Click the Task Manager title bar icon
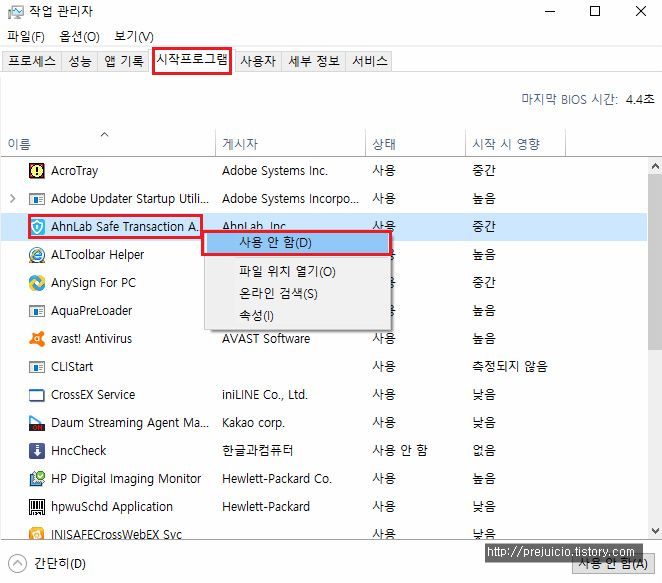 [x=16, y=12]
